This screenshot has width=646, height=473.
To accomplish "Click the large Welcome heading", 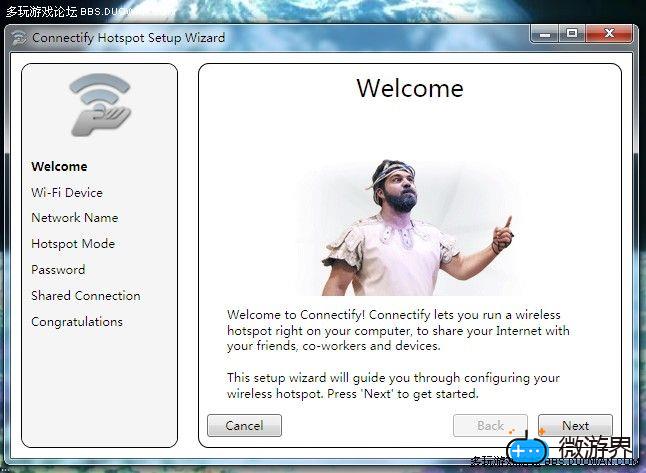I will pyautogui.click(x=410, y=88).
